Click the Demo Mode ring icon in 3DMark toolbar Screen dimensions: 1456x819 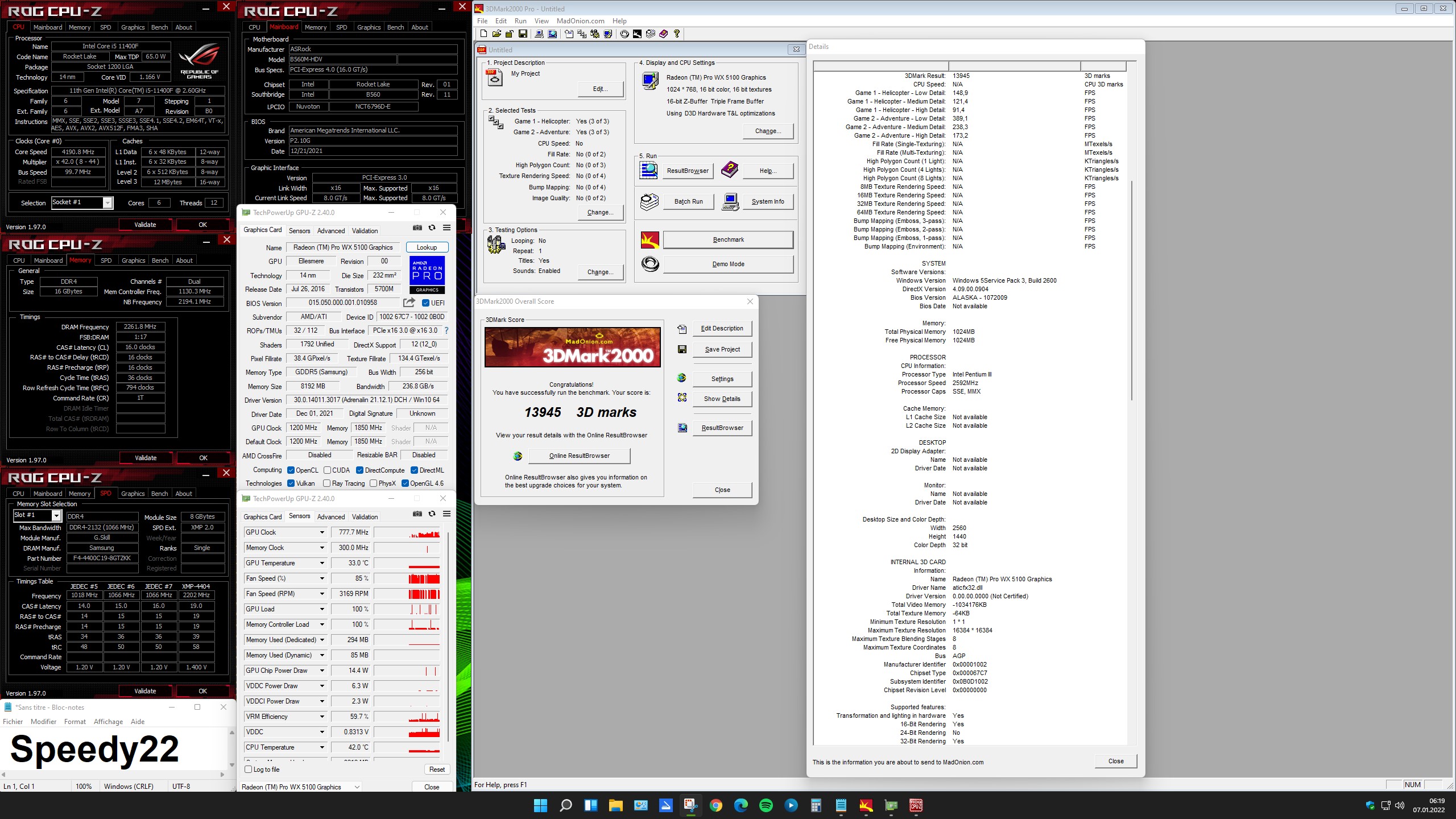[x=624, y=34]
